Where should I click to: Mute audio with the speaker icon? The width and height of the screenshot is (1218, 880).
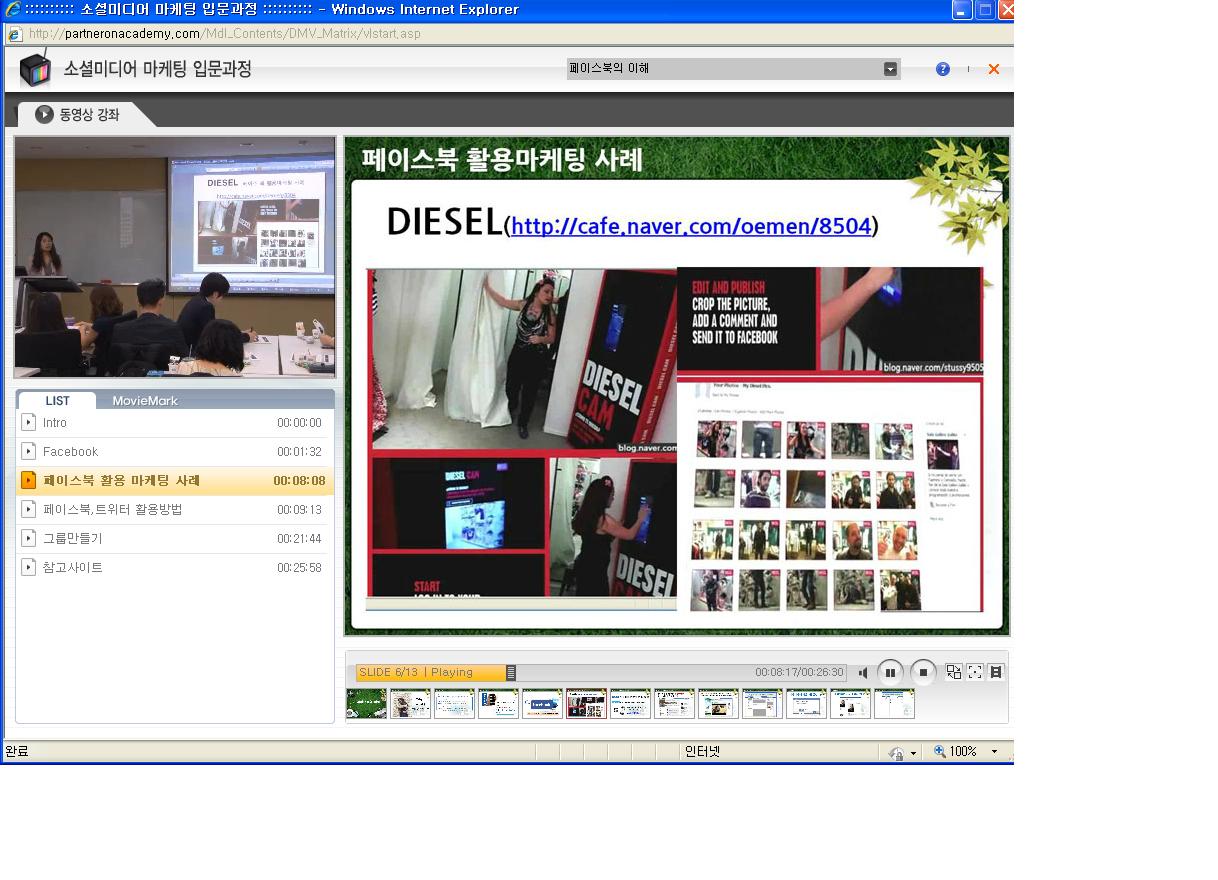863,673
